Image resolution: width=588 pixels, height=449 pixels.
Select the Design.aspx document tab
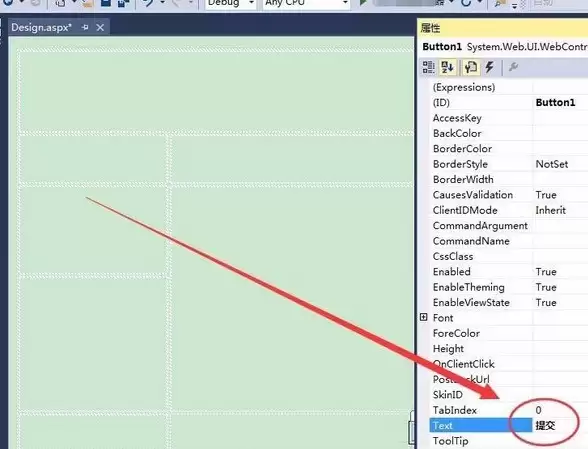tap(41, 27)
